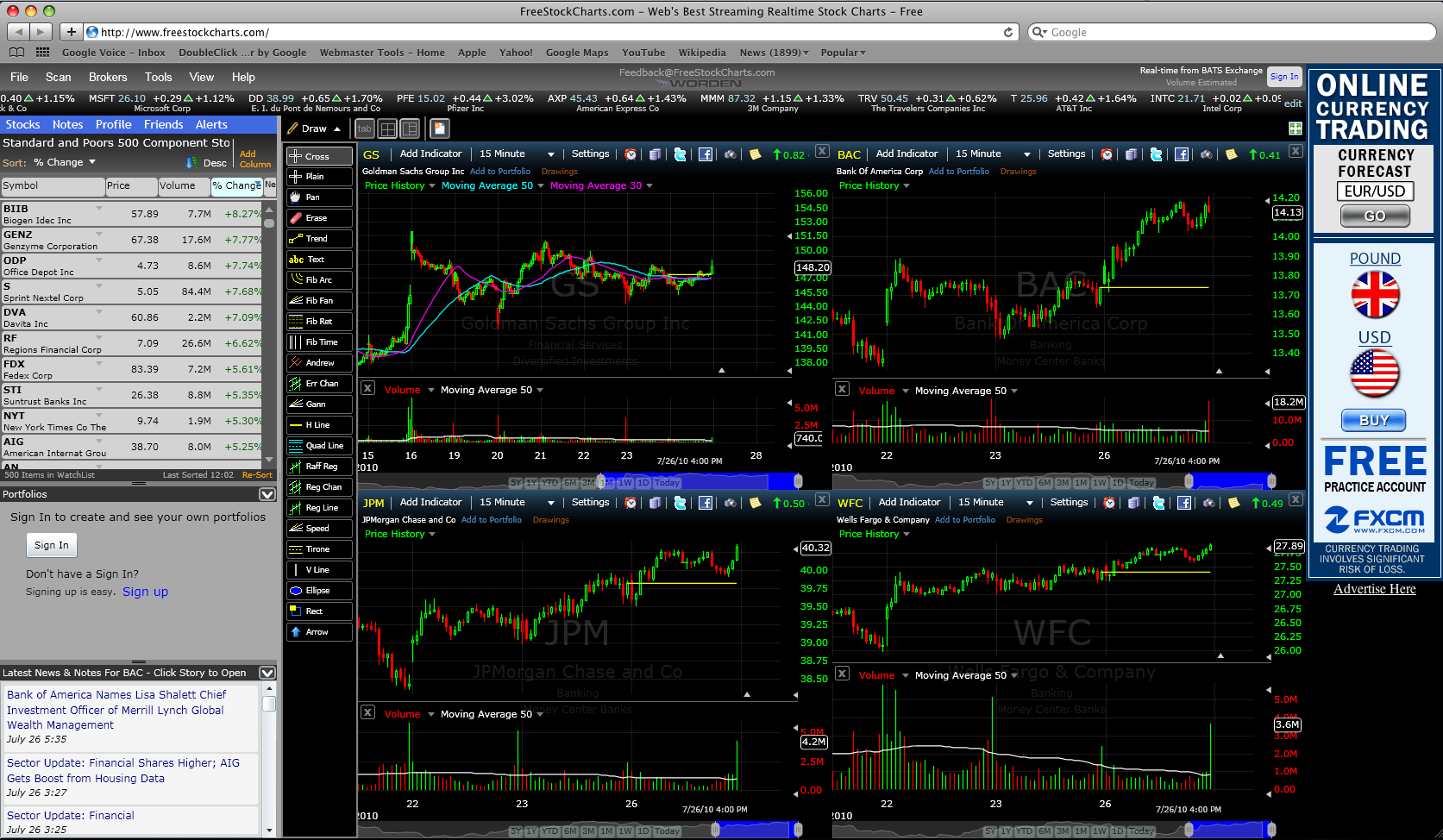Open the % Change sort dropdown
Image resolution: width=1443 pixels, height=840 pixels.
(x=65, y=162)
